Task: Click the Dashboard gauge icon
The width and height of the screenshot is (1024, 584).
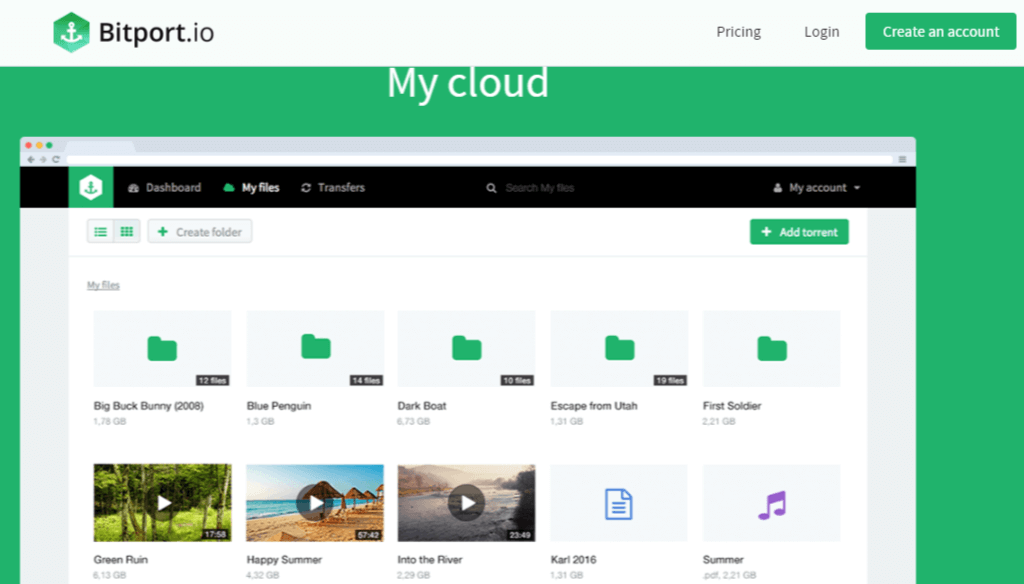Action: click(133, 188)
